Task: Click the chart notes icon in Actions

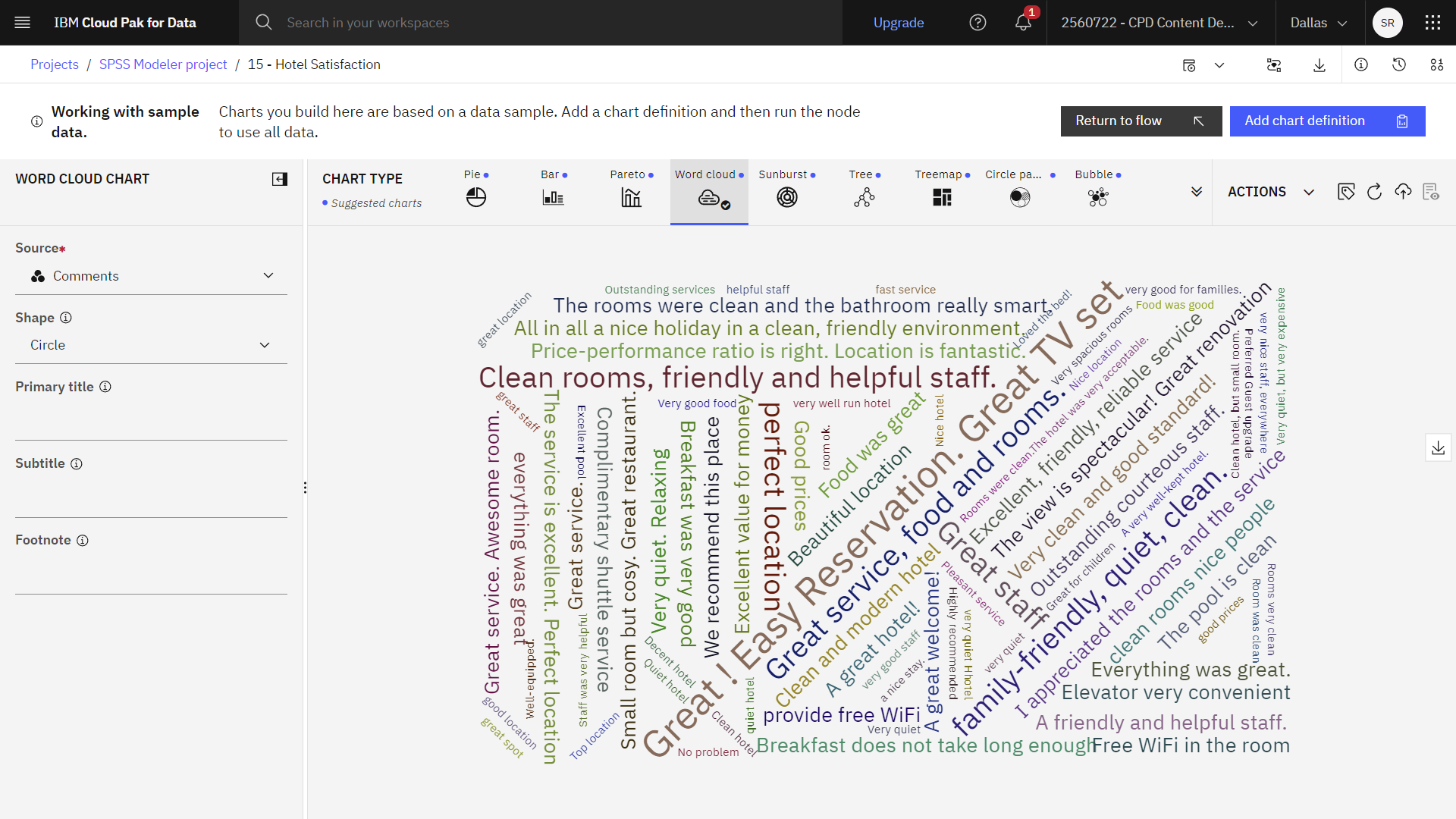Action: pos(1431,192)
